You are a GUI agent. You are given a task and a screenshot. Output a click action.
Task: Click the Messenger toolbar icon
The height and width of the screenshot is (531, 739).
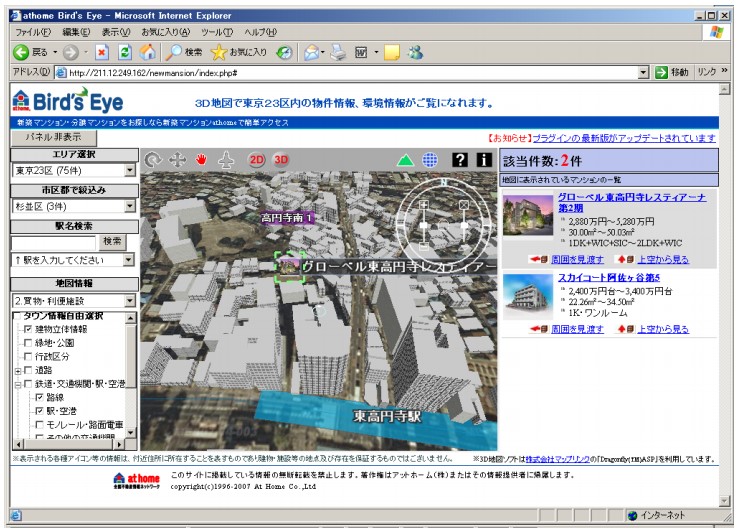(x=415, y=52)
